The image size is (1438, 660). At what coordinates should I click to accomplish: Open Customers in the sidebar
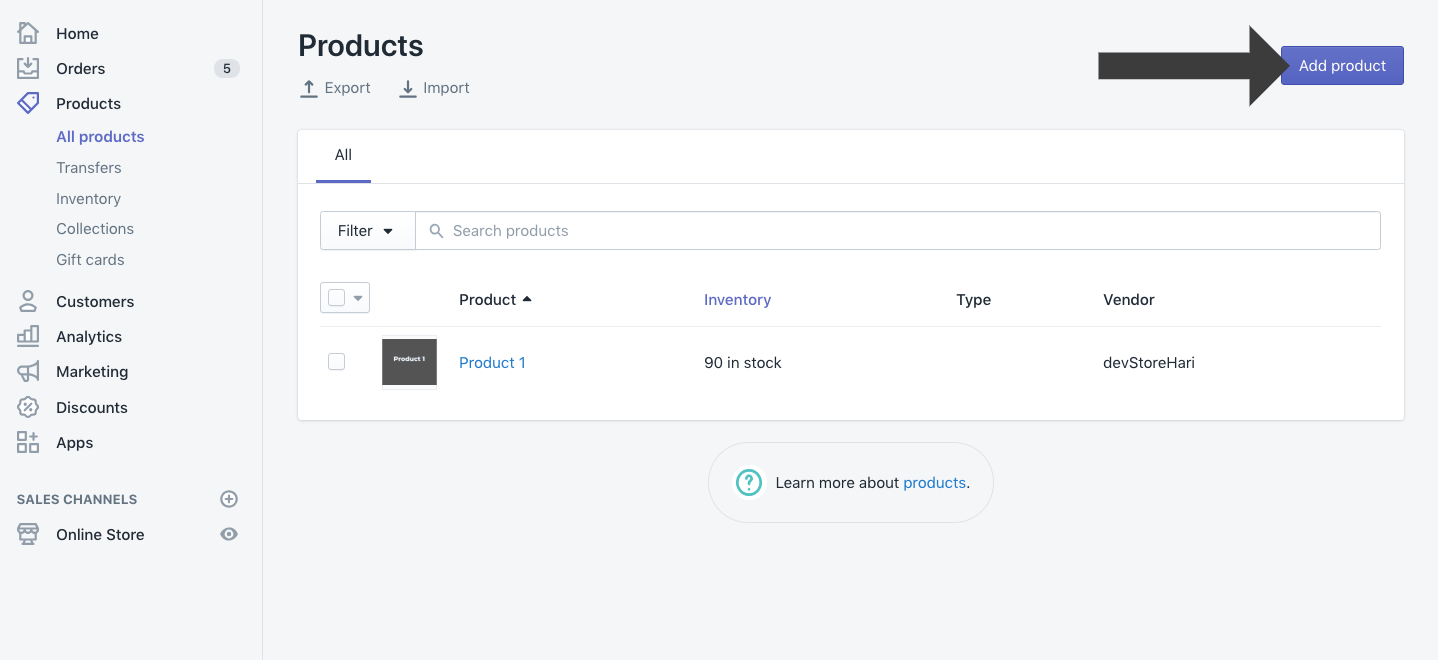(95, 301)
